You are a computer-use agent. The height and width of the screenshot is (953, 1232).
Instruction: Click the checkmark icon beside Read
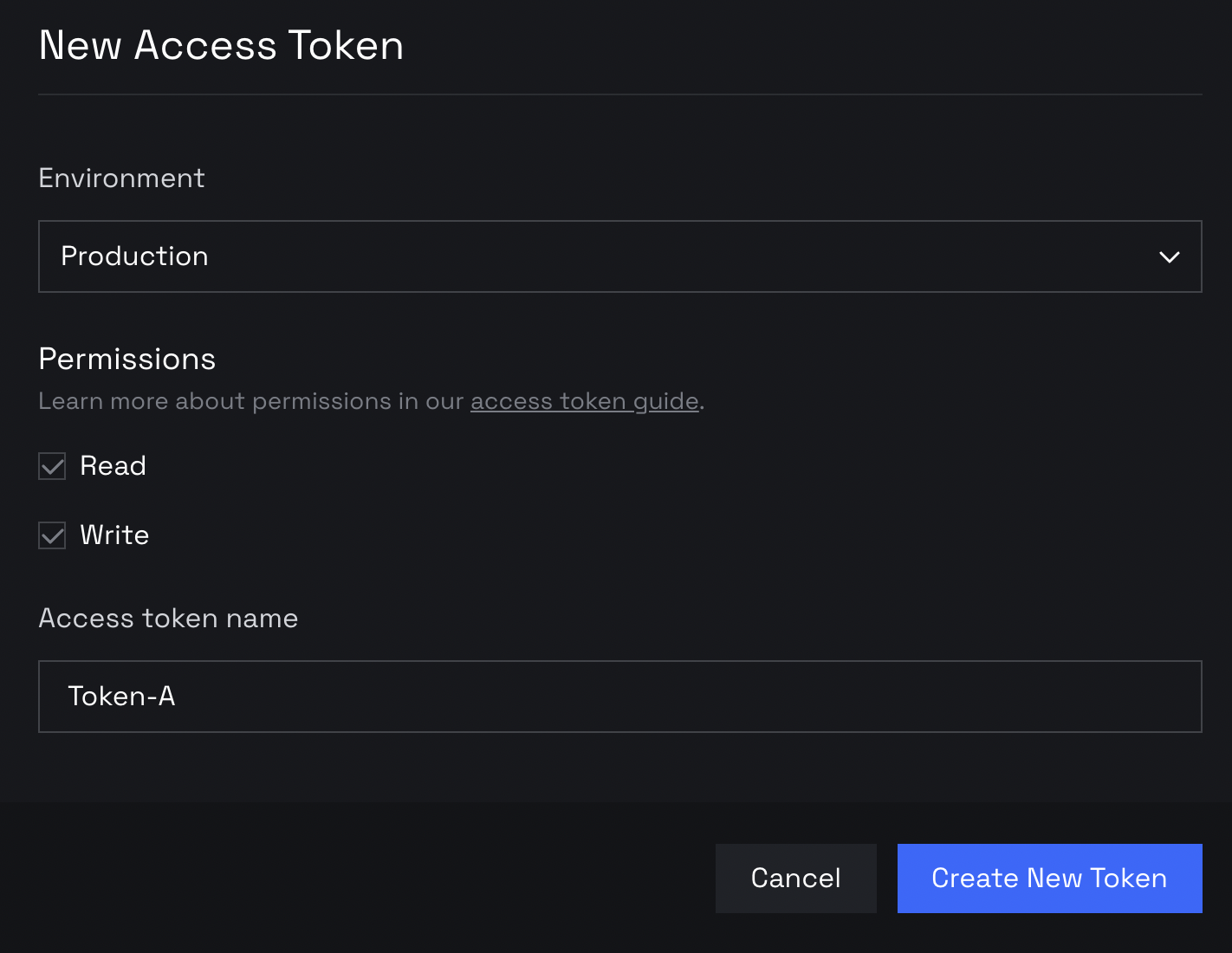(52, 467)
